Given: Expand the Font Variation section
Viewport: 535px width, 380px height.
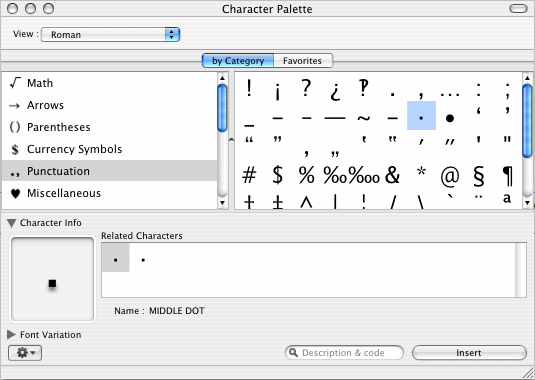Looking at the screenshot, I should [11, 335].
